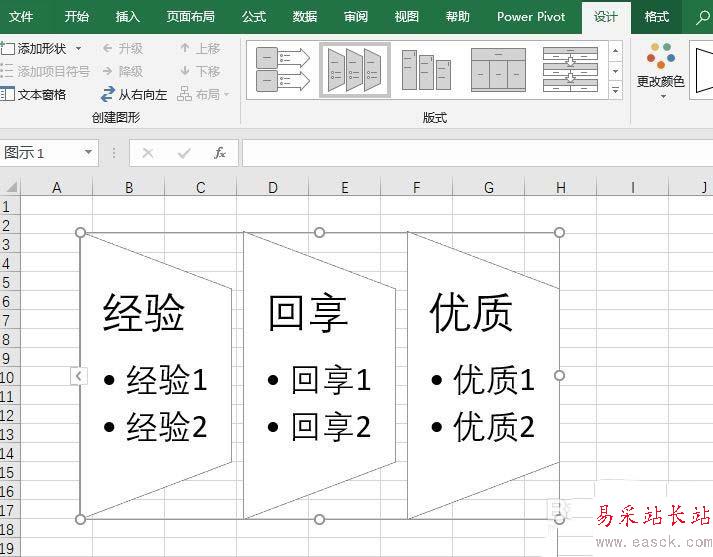The height and width of the screenshot is (557, 713).
Task: Move layout gallery up one row
Action: [x=615, y=51]
